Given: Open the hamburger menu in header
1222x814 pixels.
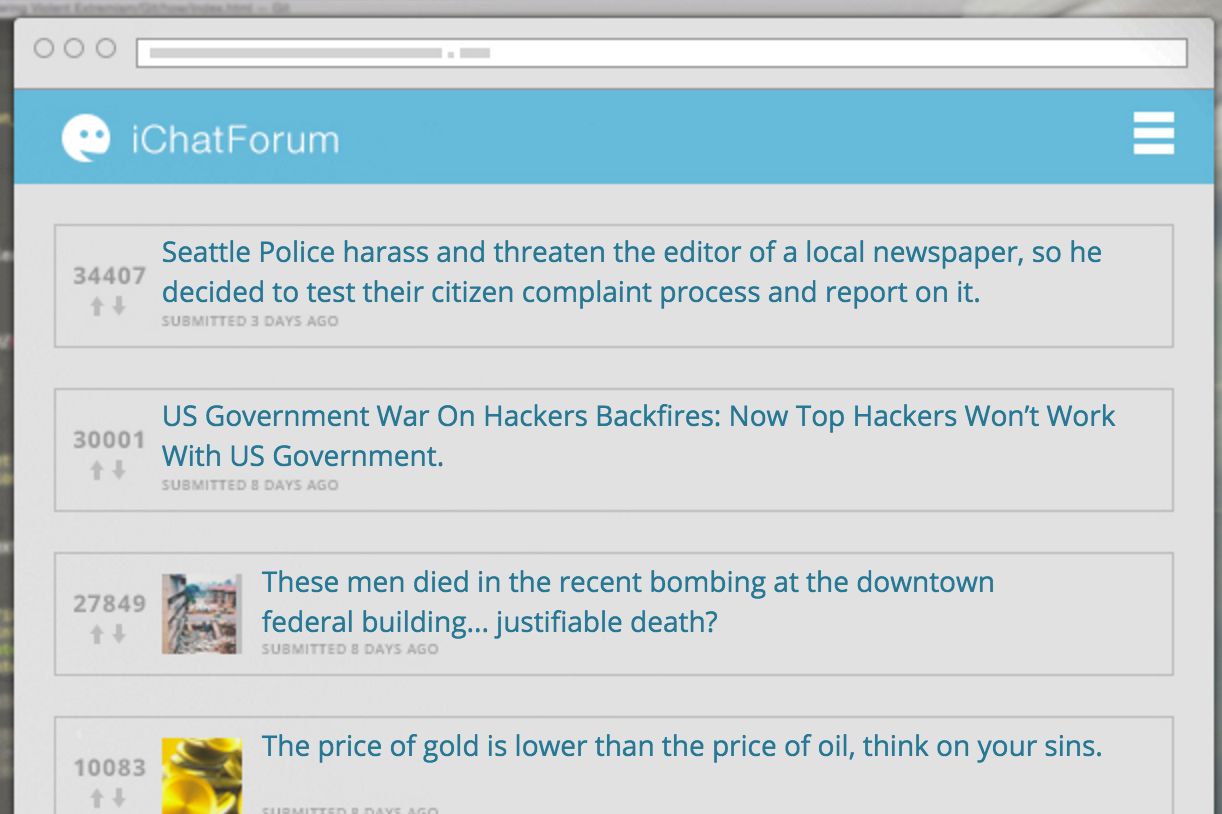Looking at the screenshot, I should (x=1153, y=133).
